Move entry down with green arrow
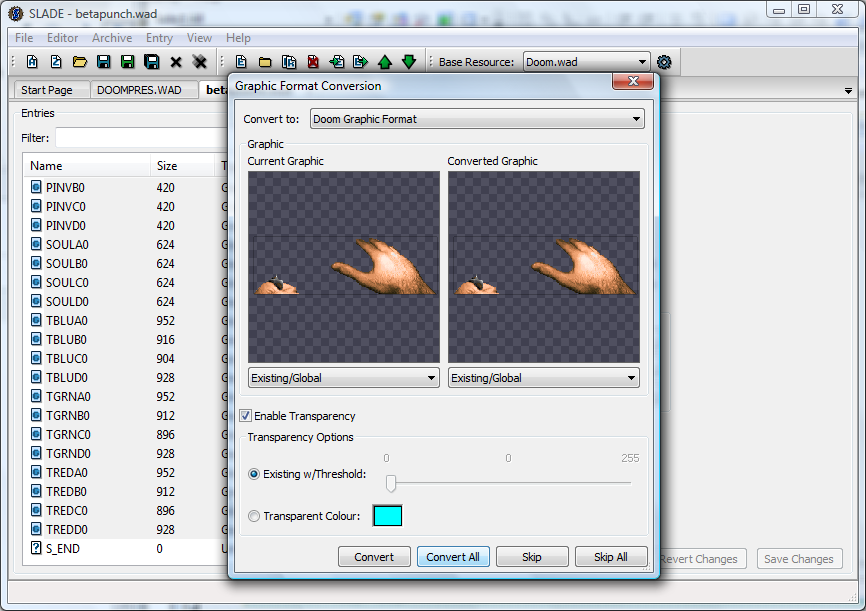 [x=409, y=62]
